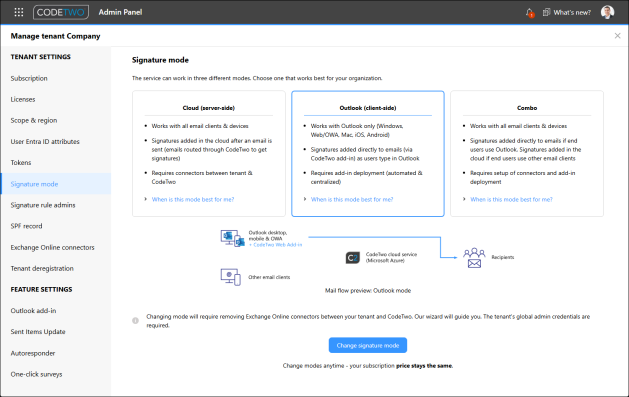Click the CodeTwo logo

61,12
